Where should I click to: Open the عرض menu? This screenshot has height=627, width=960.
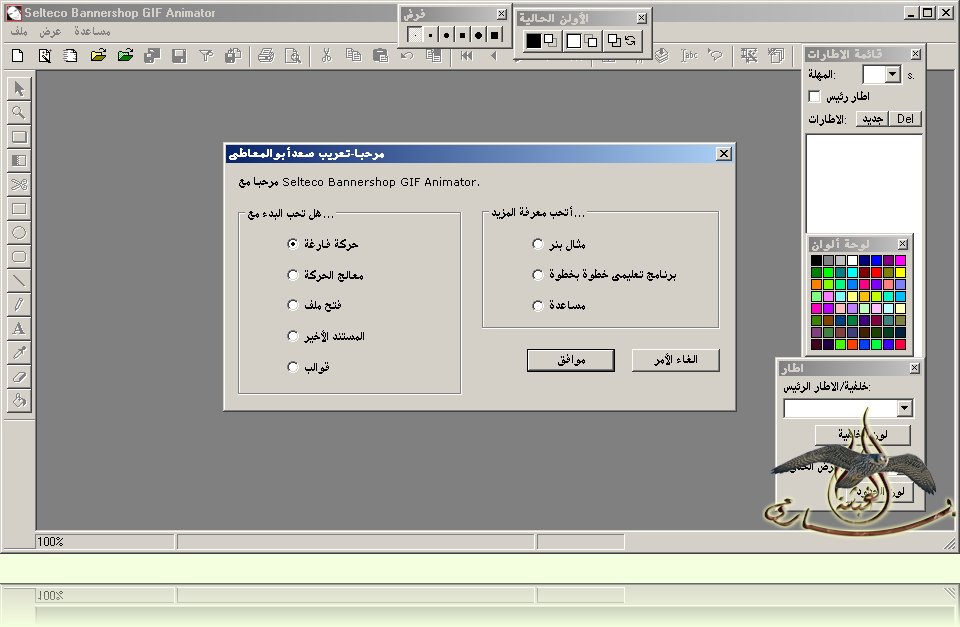[x=50, y=31]
